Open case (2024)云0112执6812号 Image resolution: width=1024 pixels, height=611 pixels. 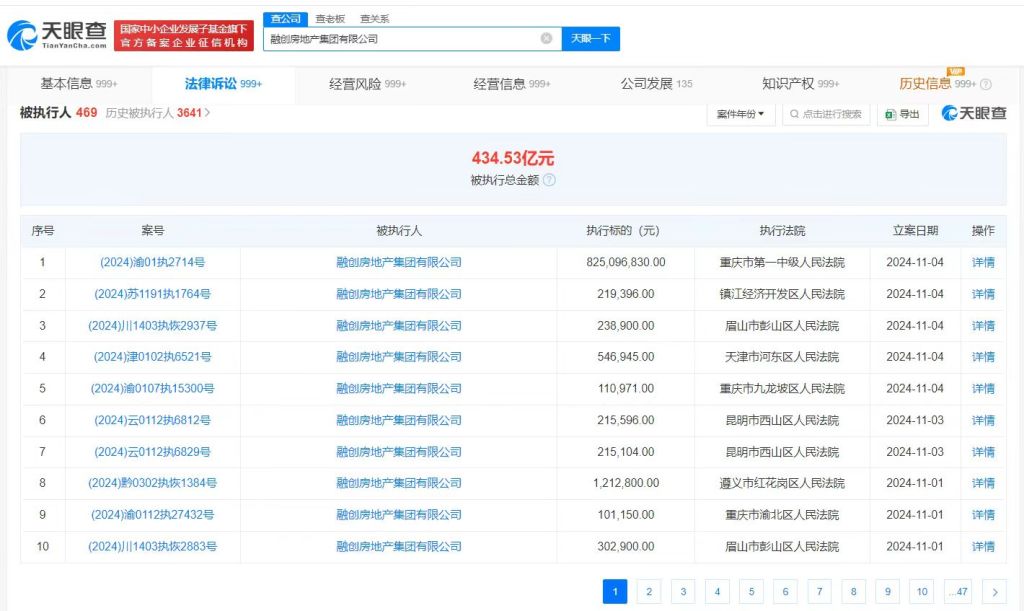(152, 420)
